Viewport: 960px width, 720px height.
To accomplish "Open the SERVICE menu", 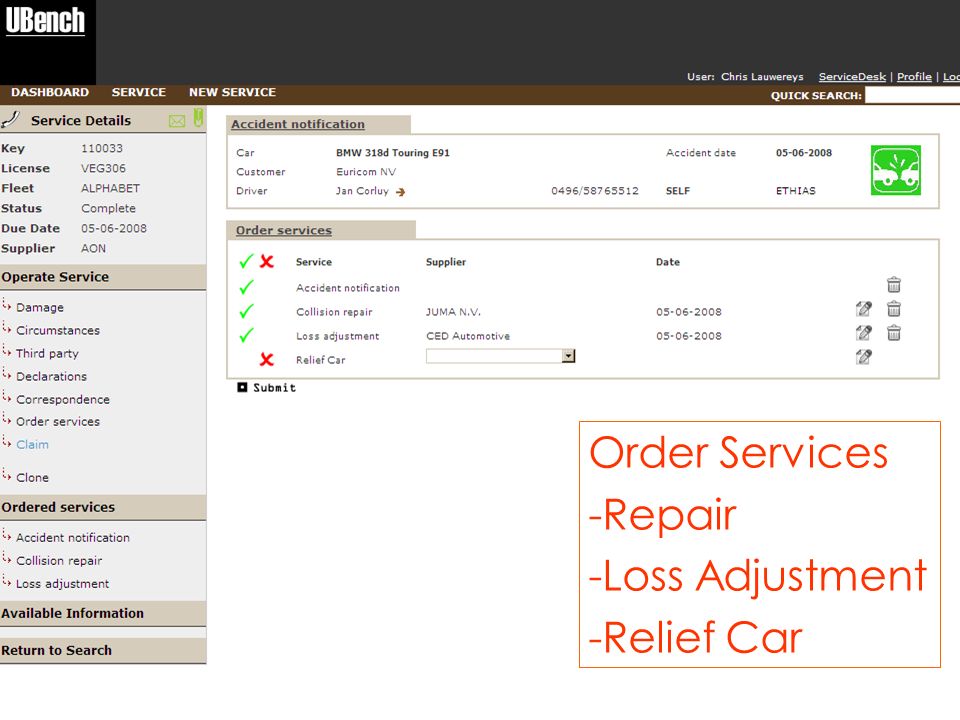I will [x=138, y=92].
